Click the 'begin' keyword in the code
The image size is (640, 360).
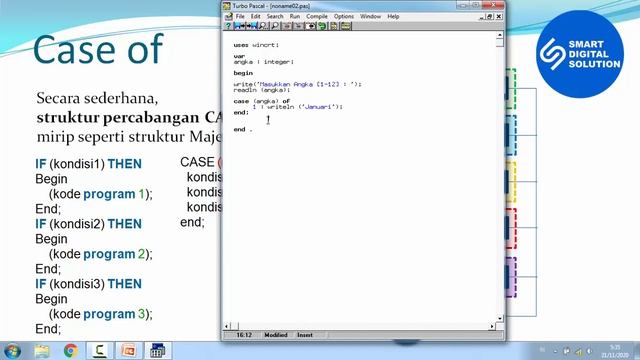243,73
